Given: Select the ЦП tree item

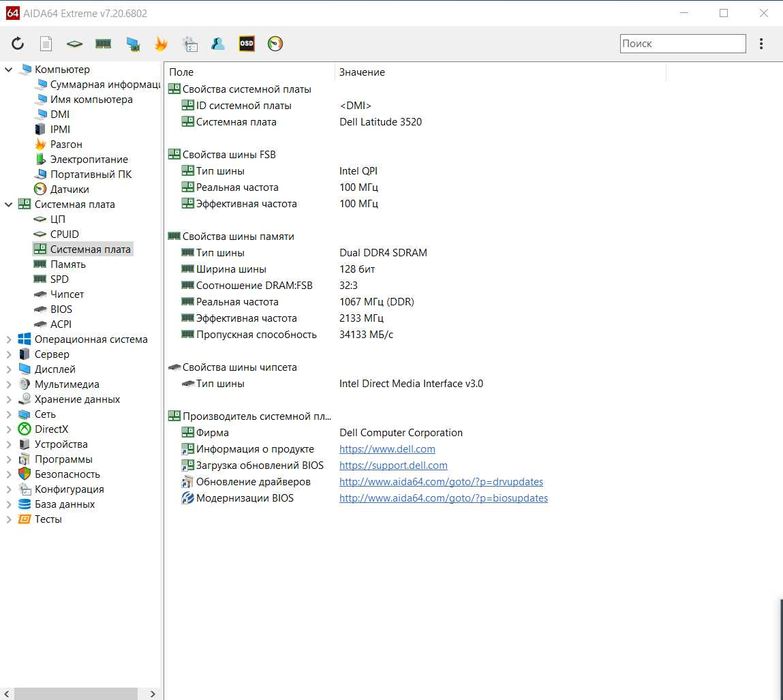Looking at the screenshot, I should click(x=50, y=219).
